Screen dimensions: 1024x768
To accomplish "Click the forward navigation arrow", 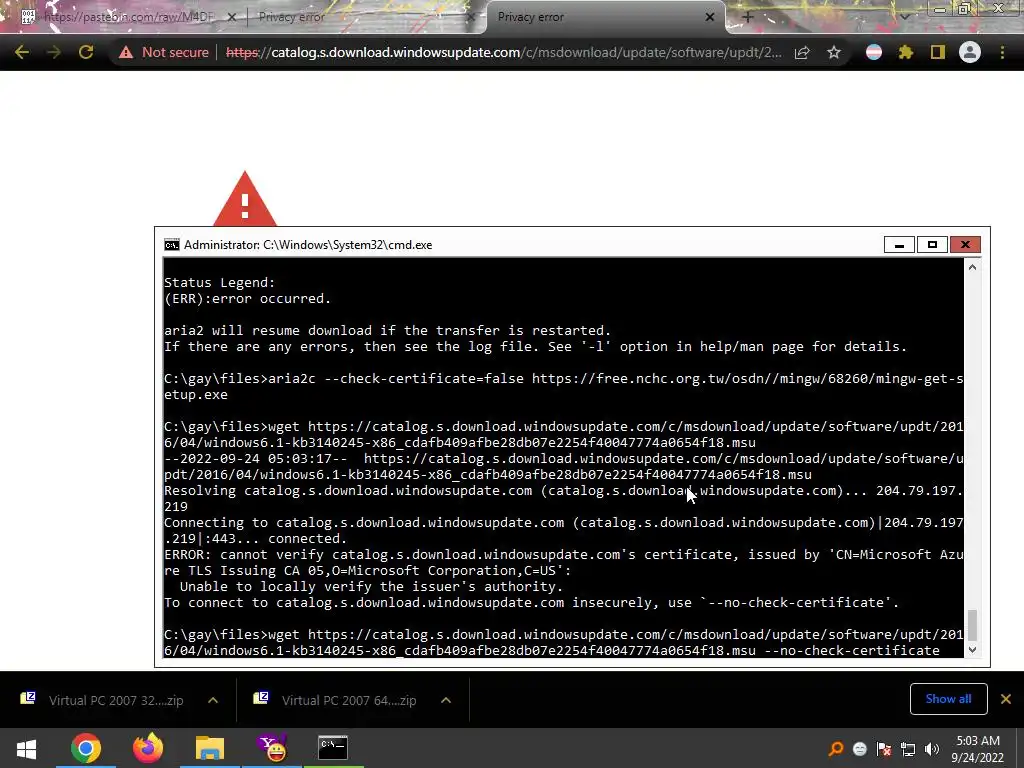I will click(54, 52).
